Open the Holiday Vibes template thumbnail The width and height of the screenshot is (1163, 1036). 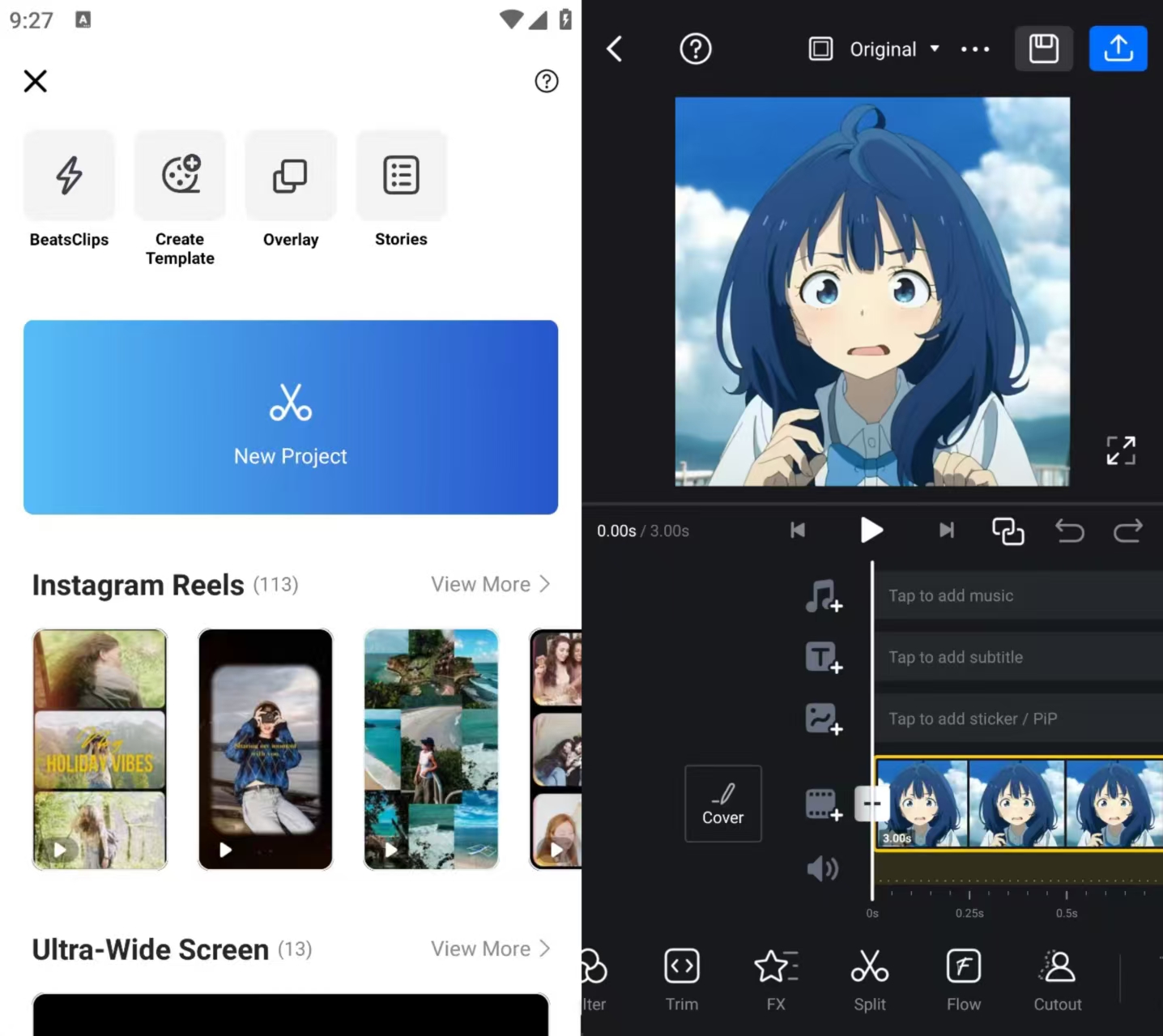tap(100, 749)
